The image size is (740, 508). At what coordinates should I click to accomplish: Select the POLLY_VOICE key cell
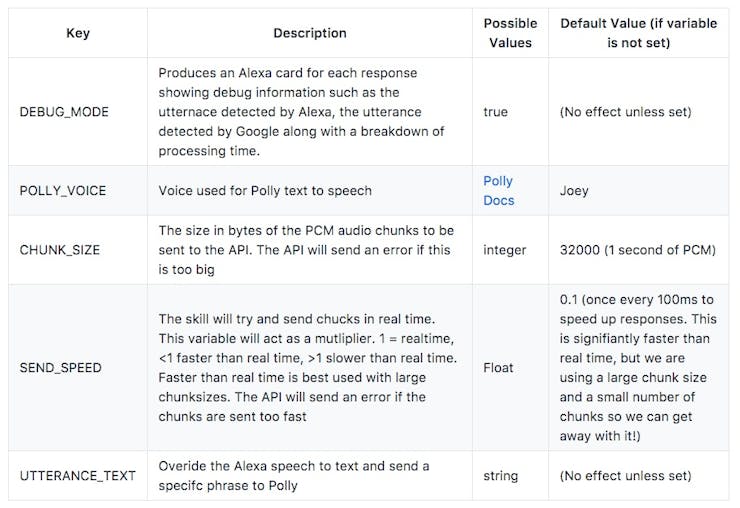[x=78, y=191]
